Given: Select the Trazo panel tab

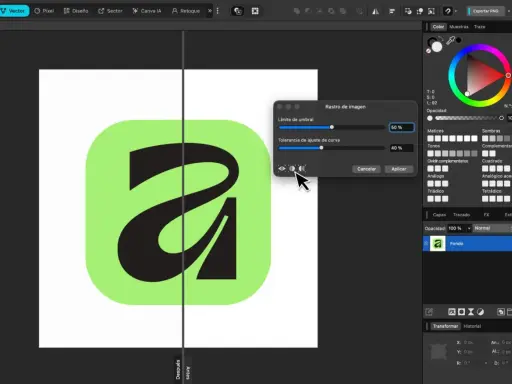Looking at the screenshot, I should [x=479, y=27].
